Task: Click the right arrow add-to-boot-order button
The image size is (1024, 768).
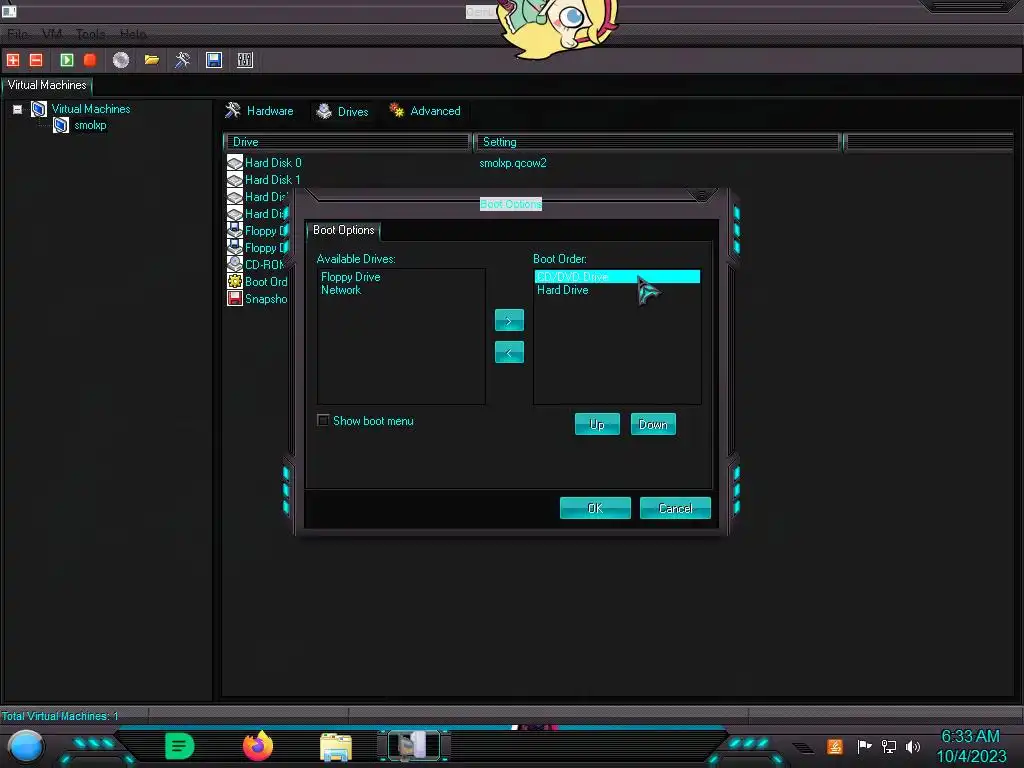Action: (509, 321)
